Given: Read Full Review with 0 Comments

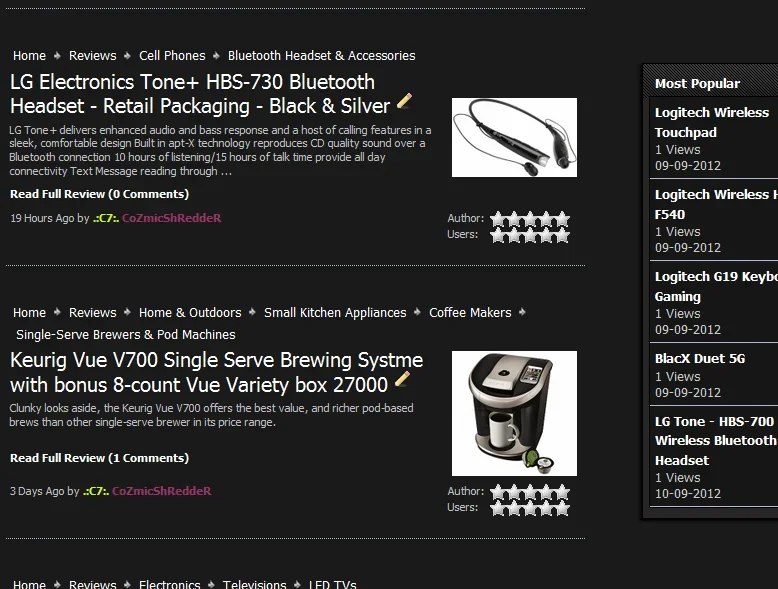Looking at the screenshot, I should click(99, 194).
